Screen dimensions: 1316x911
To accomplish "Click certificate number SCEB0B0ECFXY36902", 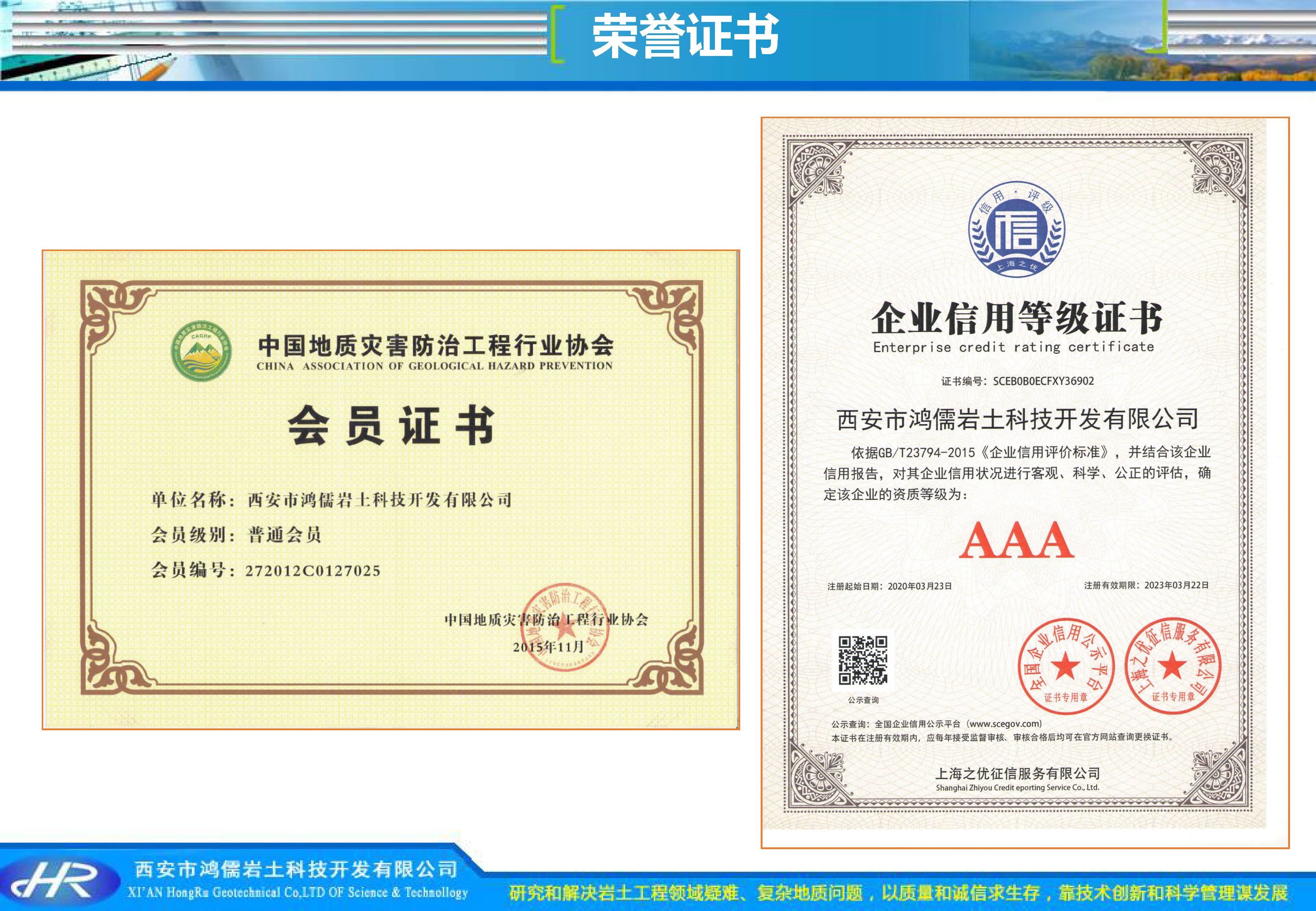I will [1017, 381].
